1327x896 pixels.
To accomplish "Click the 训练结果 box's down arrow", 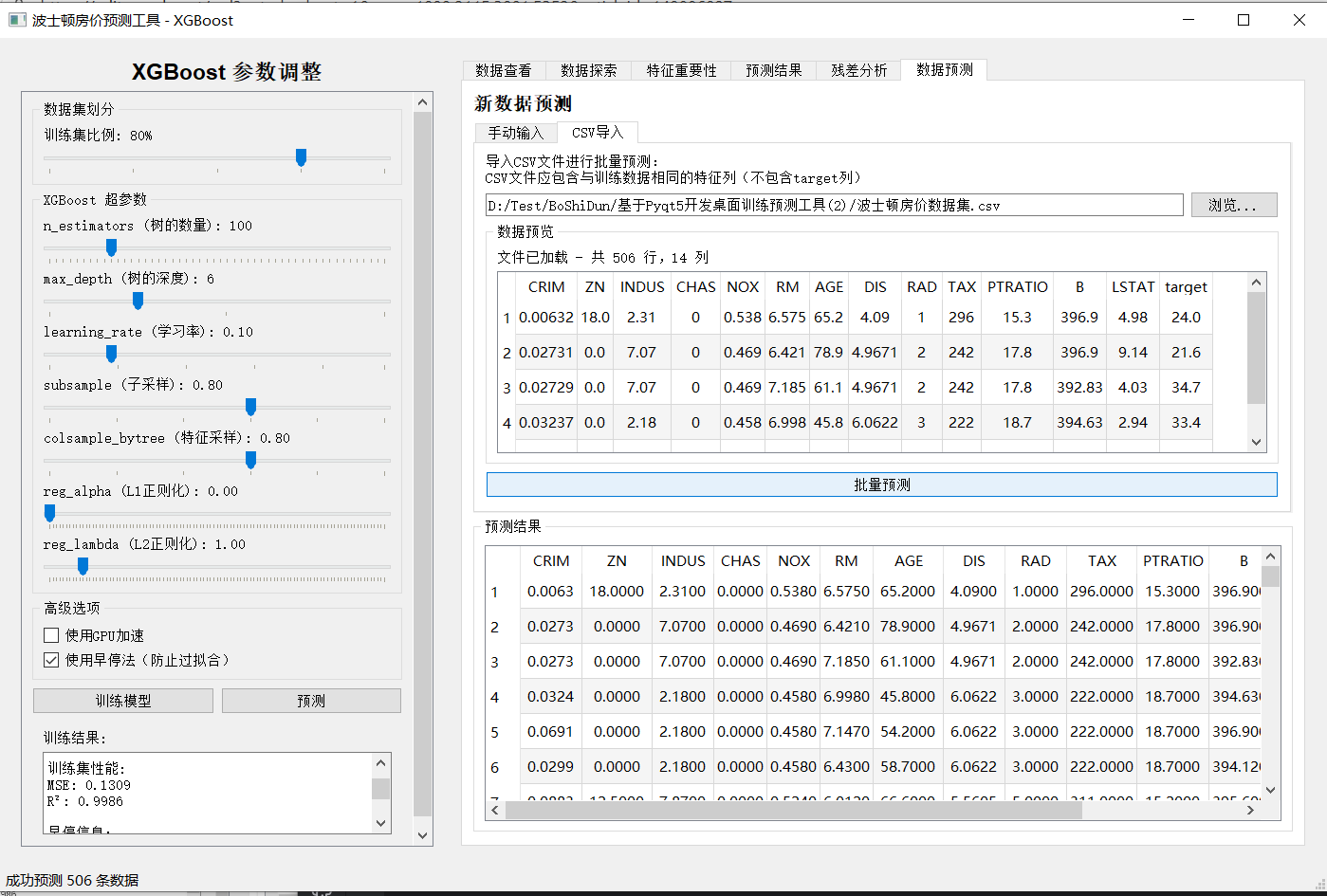I will [381, 823].
